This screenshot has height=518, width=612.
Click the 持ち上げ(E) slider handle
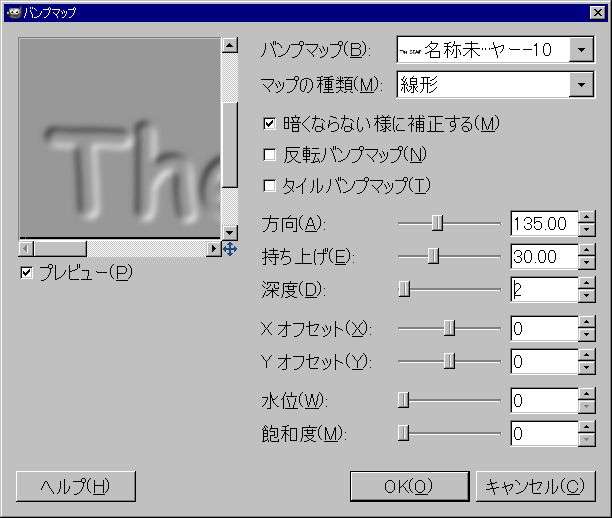coord(433,256)
